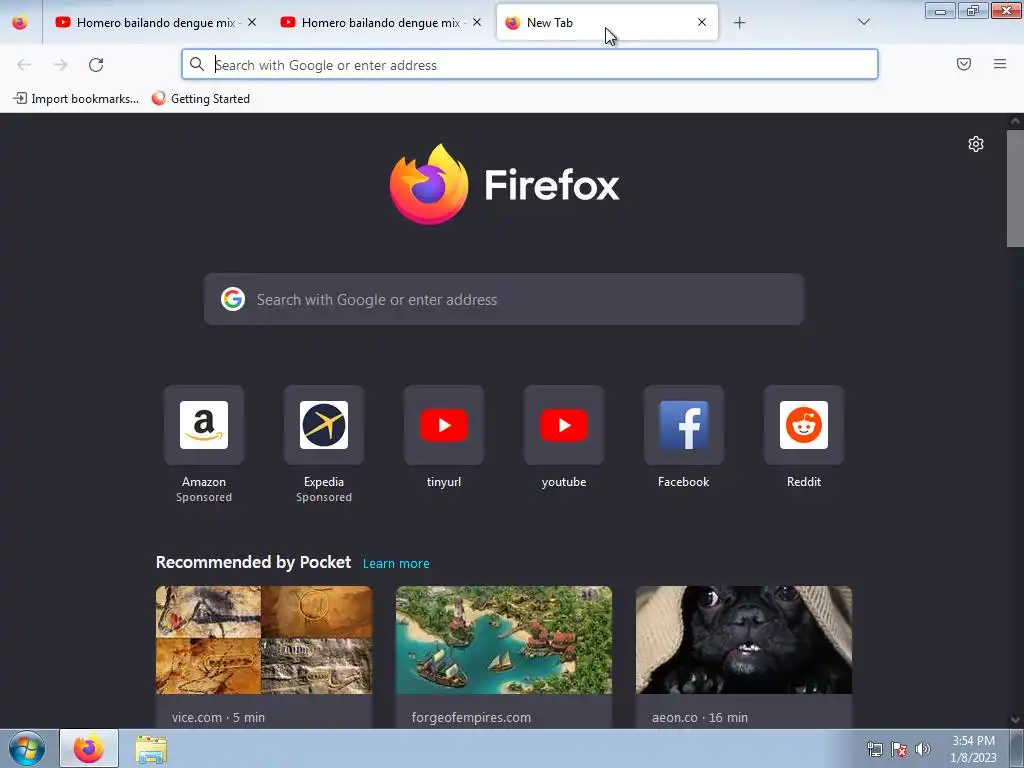Image resolution: width=1024 pixels, height=768 pixels.
Task: Click the forgeofempires.com source text
Action: 471,717
